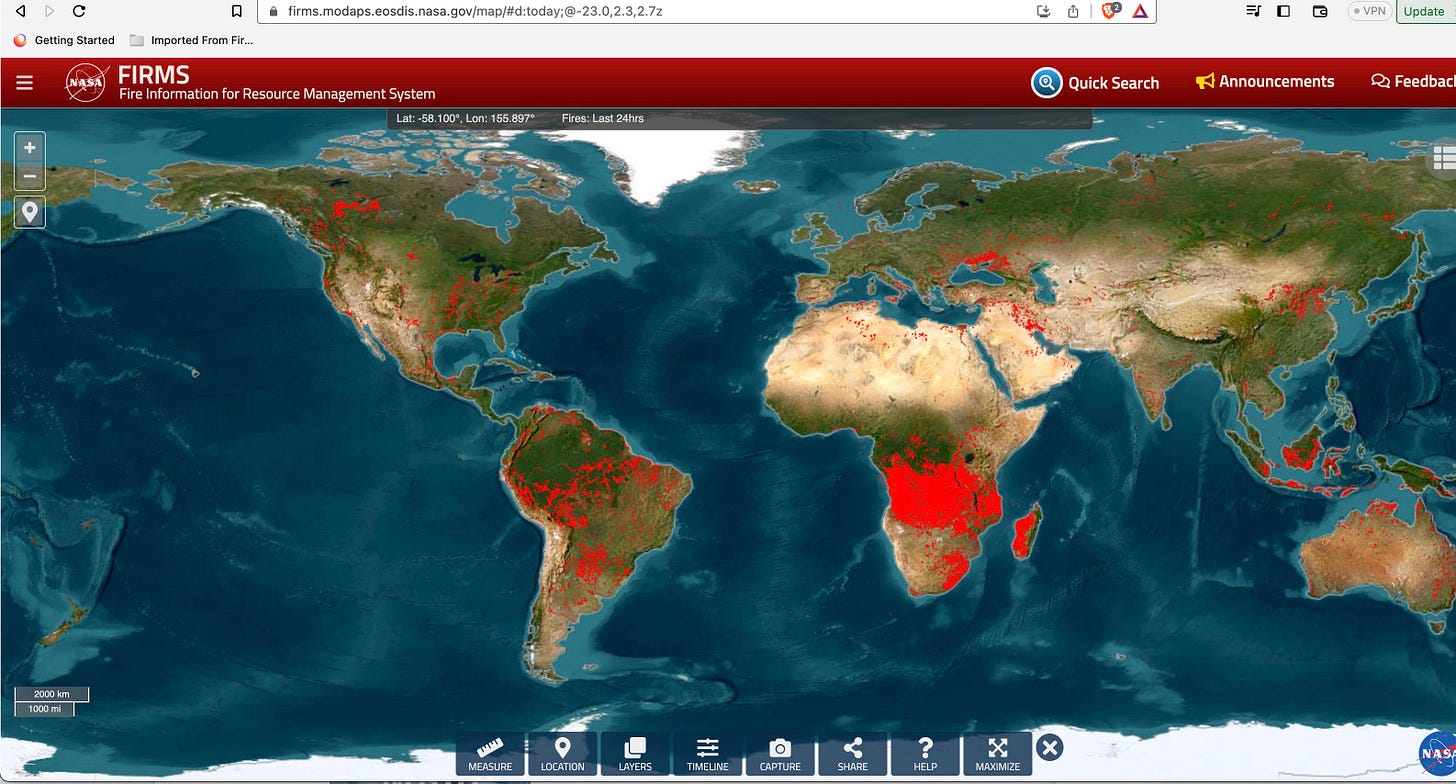Bookmark this page icon
The image size is (1456, 784).
(x=236, y=11)
